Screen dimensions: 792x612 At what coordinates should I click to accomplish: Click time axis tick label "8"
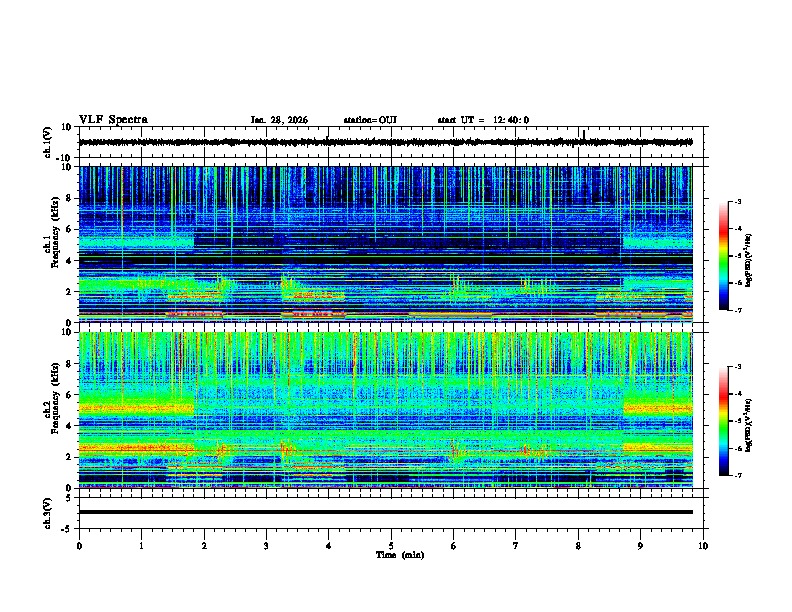(578, 546)
